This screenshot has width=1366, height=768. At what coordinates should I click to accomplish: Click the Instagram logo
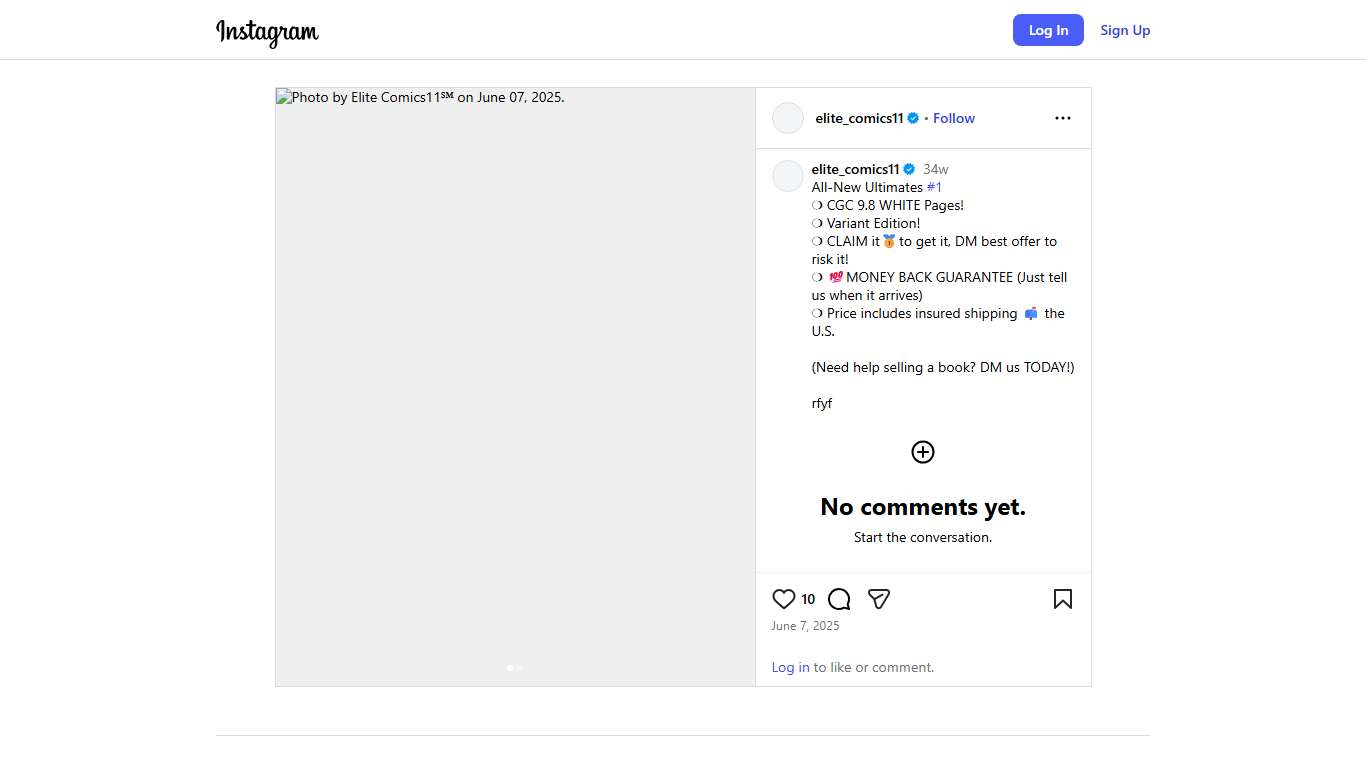[267, 32]
